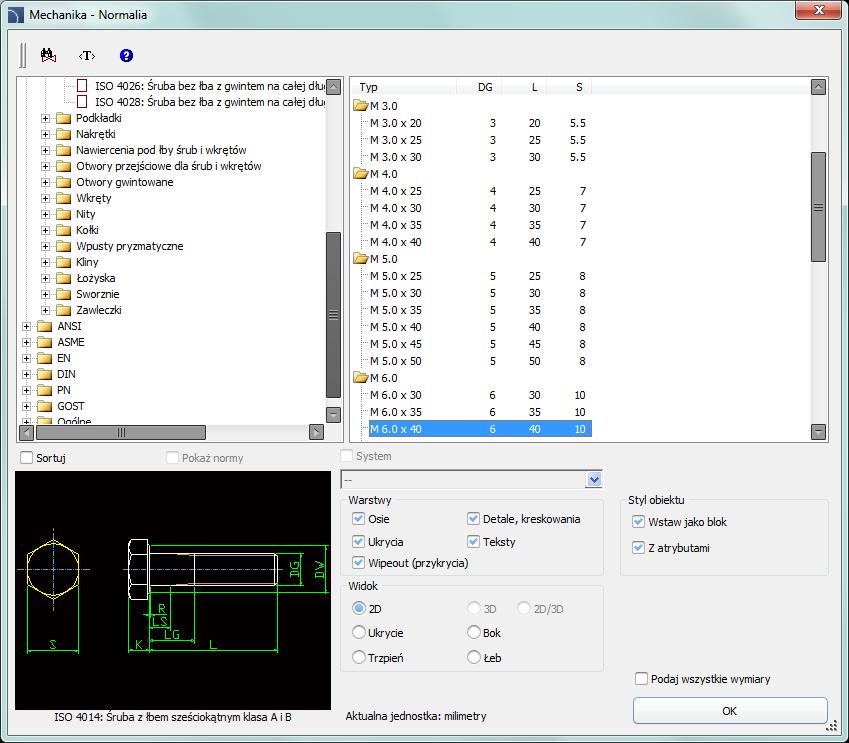Click the ISO 4028 red document icon

pos(82,102)
